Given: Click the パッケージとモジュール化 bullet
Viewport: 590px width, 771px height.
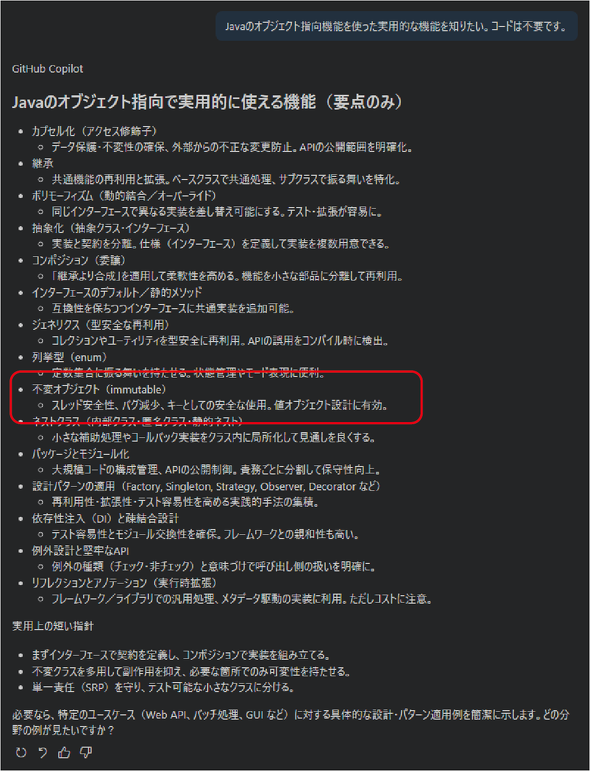Looking at the screenshot, I should 81,454.
